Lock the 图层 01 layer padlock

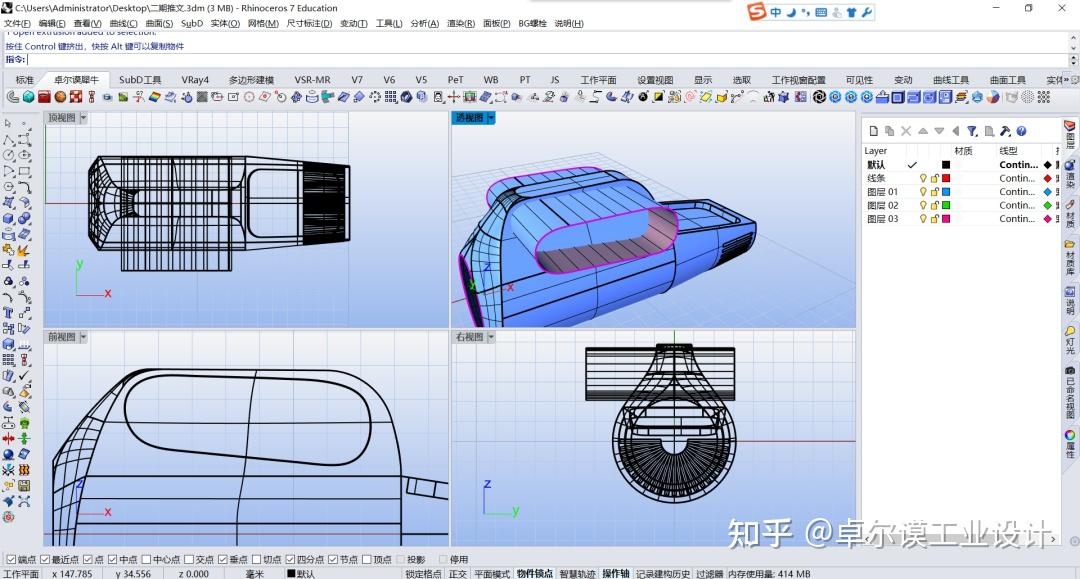click(x=934, y=191)
